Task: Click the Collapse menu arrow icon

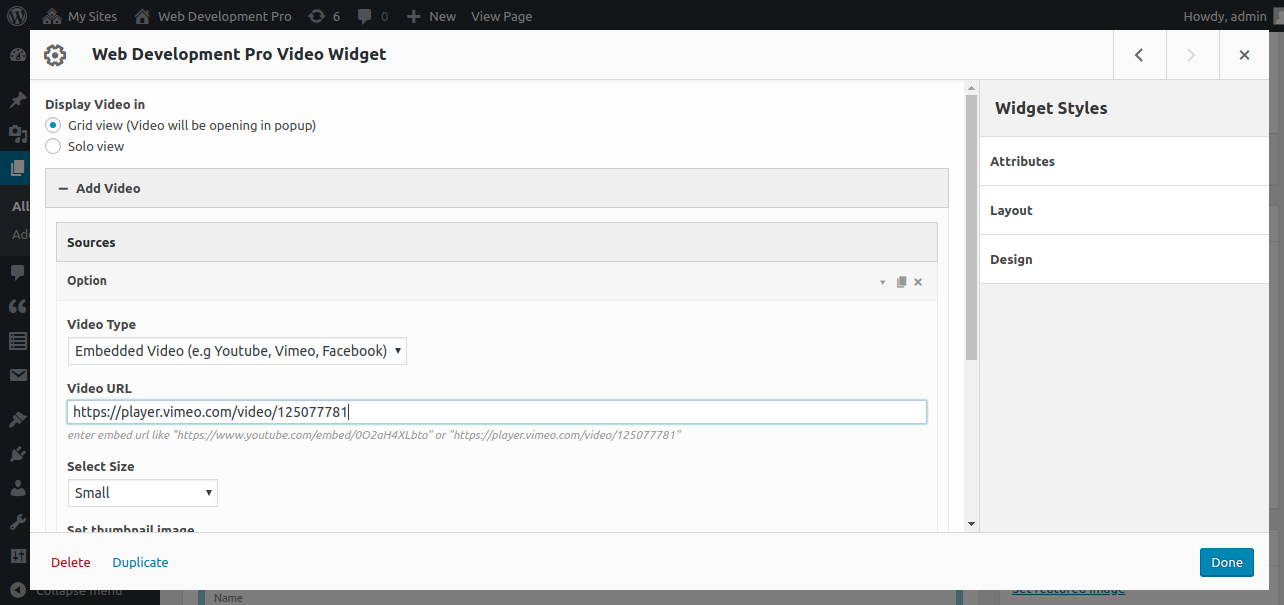Action: (x=19, y=590)
